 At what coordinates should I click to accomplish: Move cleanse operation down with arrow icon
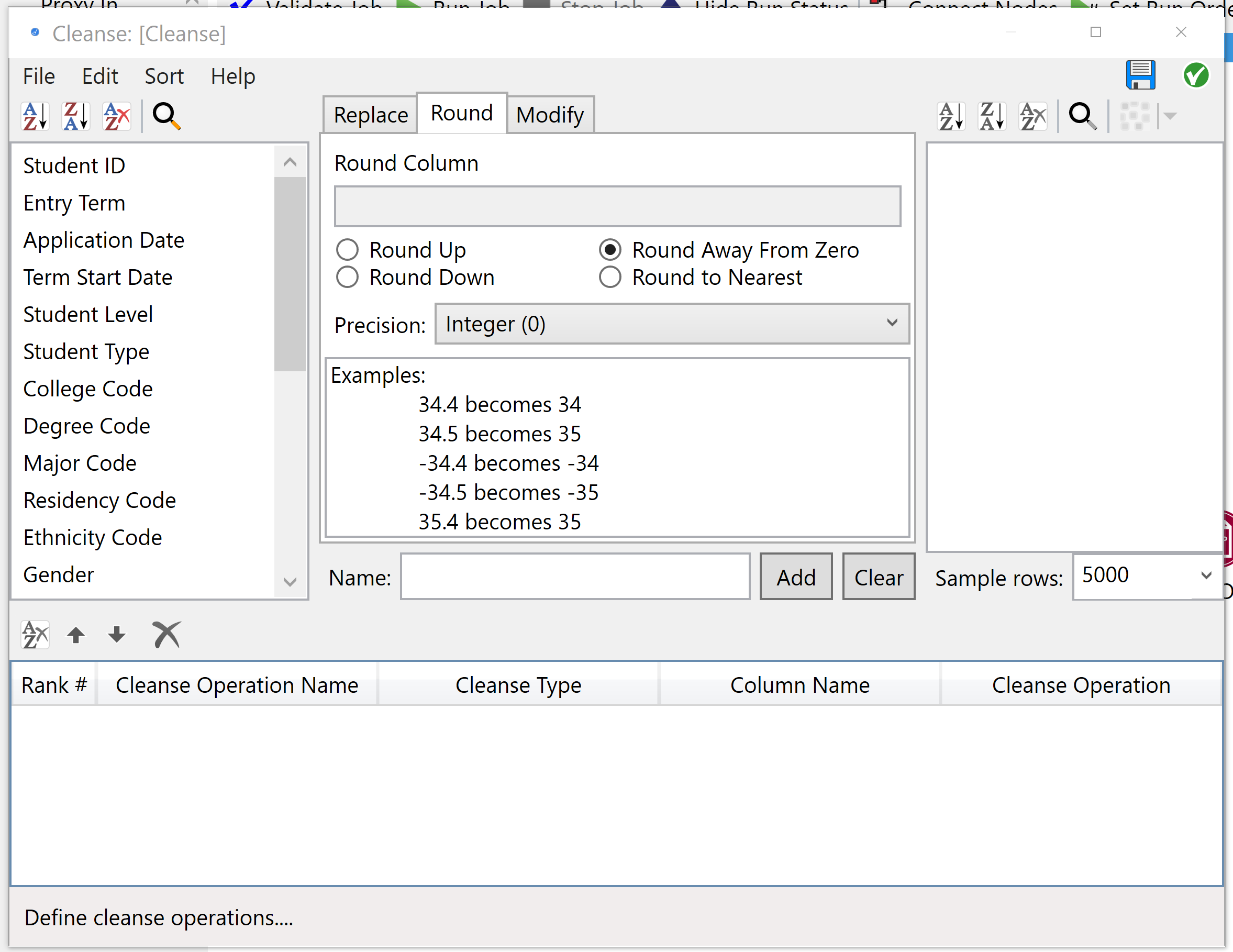point(116,635)
